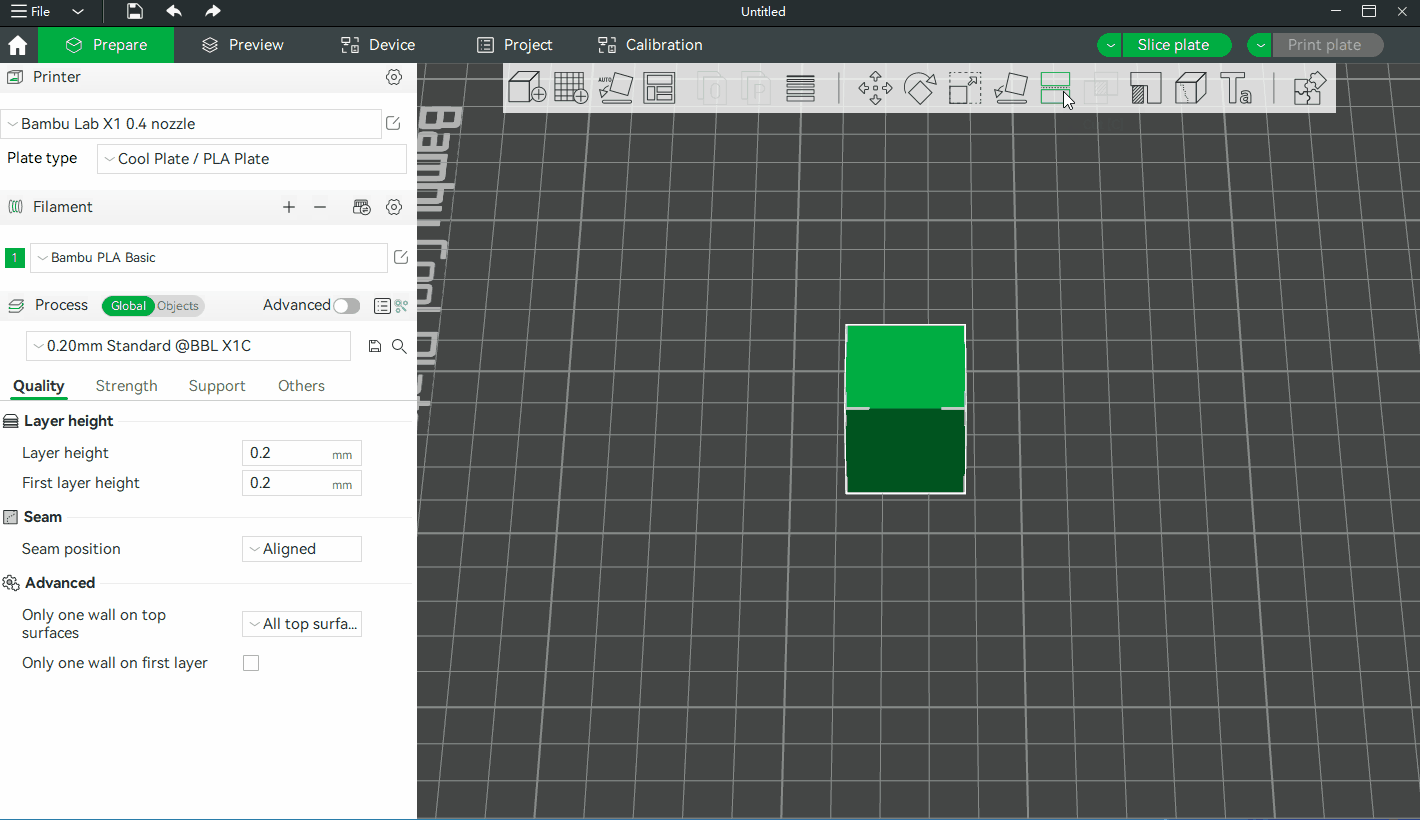Click the Add plate grid icon

coord(571,88)
